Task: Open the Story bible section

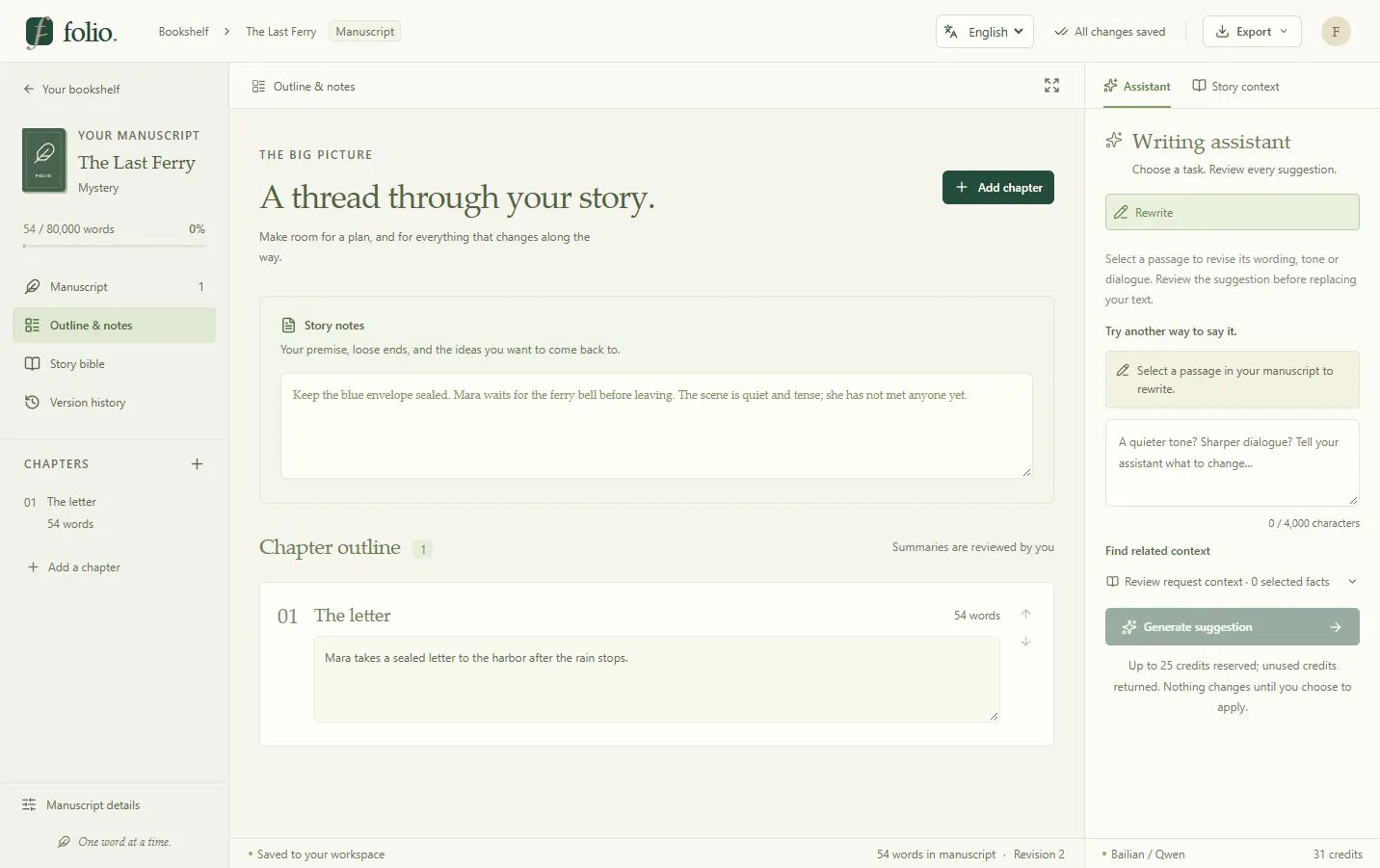Action: (114, 364)
